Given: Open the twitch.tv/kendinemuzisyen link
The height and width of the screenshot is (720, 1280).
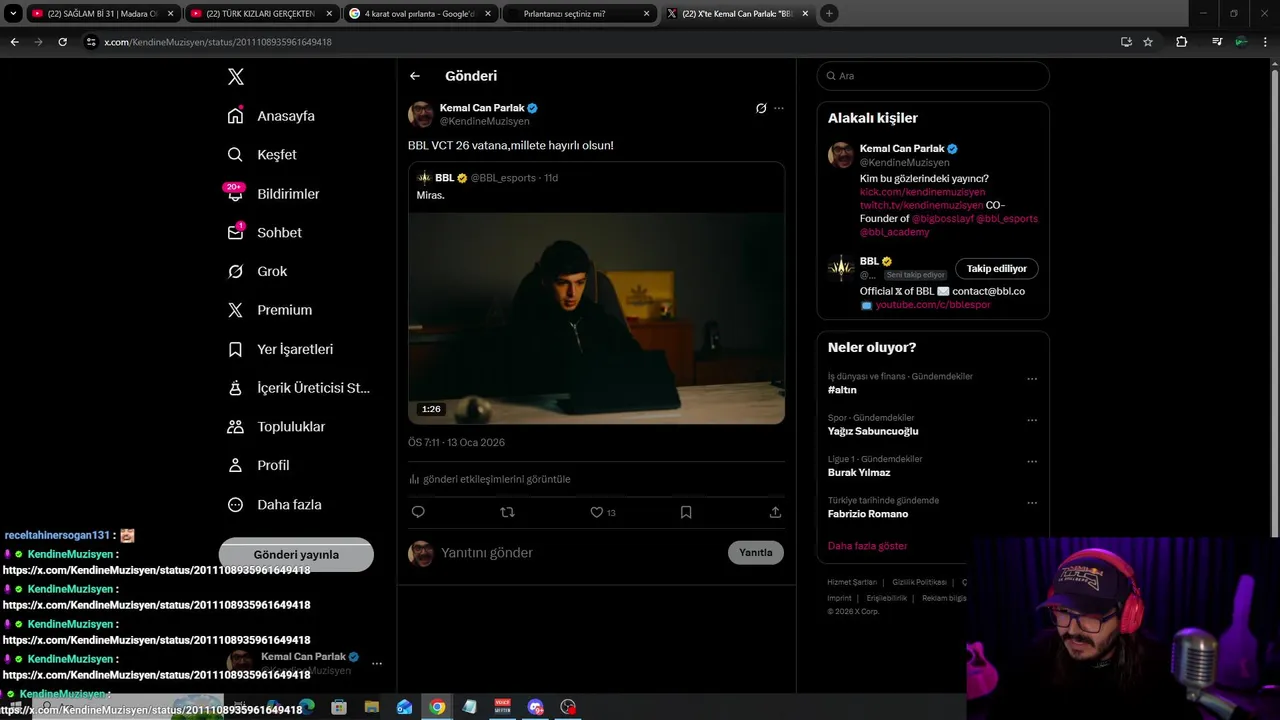Looking at the screenshot, I should coord(921,205).
